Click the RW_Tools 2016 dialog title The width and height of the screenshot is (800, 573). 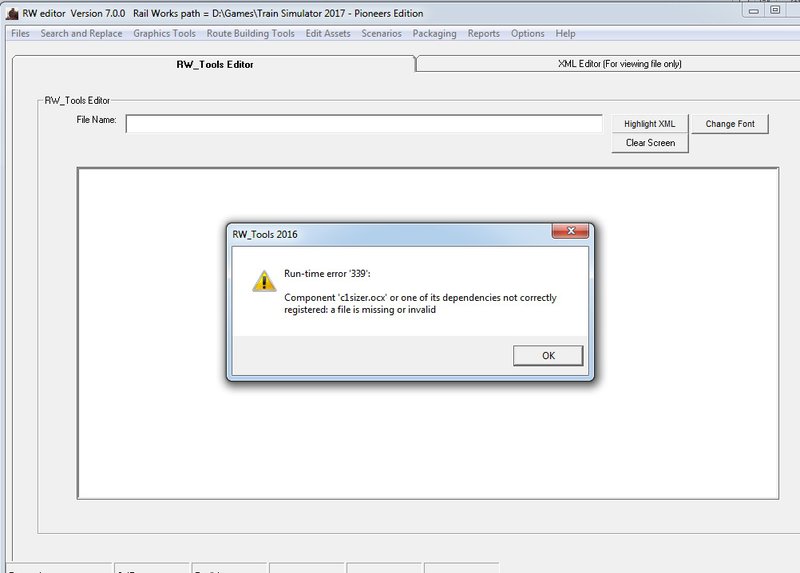[x=265, y=235]
